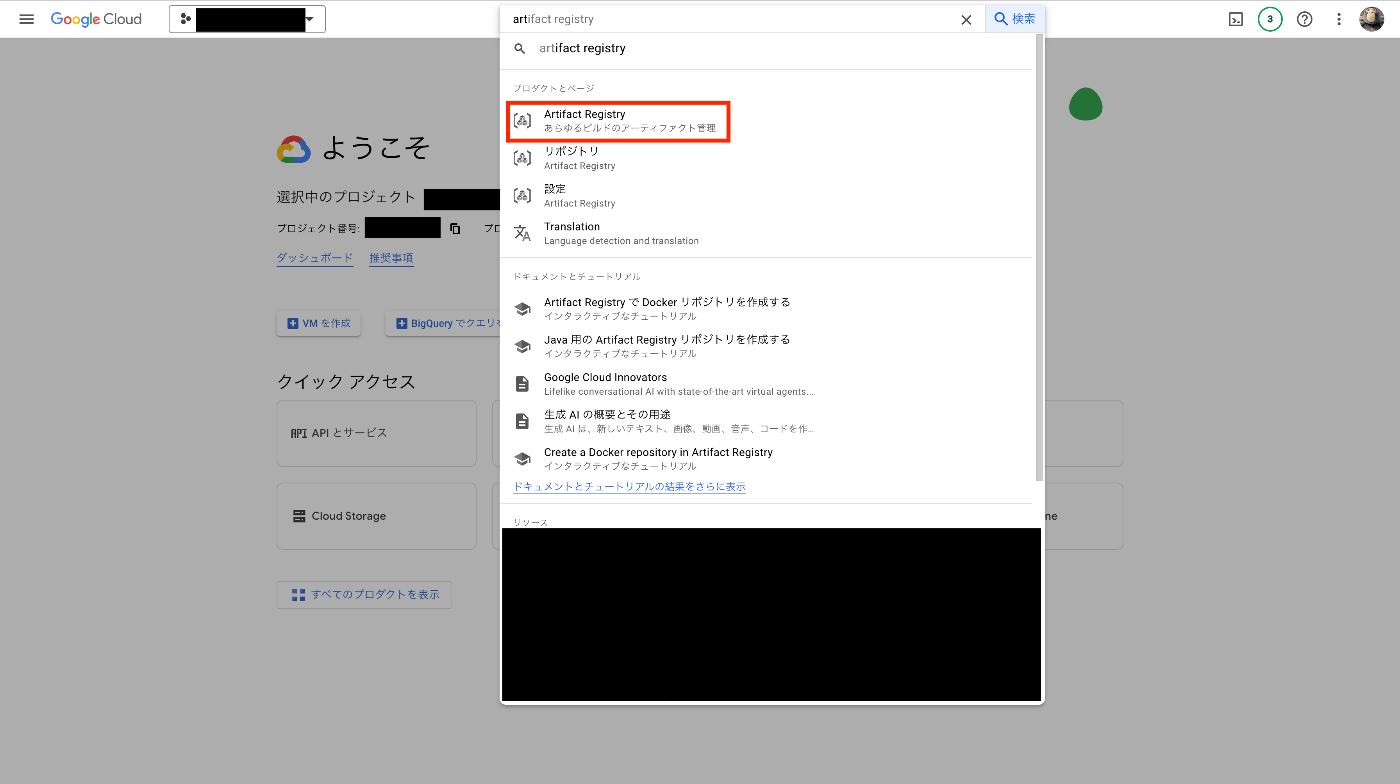Click ドキュメントとチュートリアルの結果をさらに表示 link

tap(629, 487)
